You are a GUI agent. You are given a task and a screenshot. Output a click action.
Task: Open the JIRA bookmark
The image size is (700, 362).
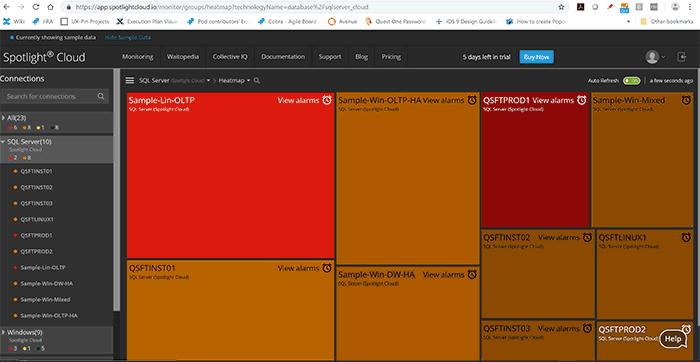point(42,21)
